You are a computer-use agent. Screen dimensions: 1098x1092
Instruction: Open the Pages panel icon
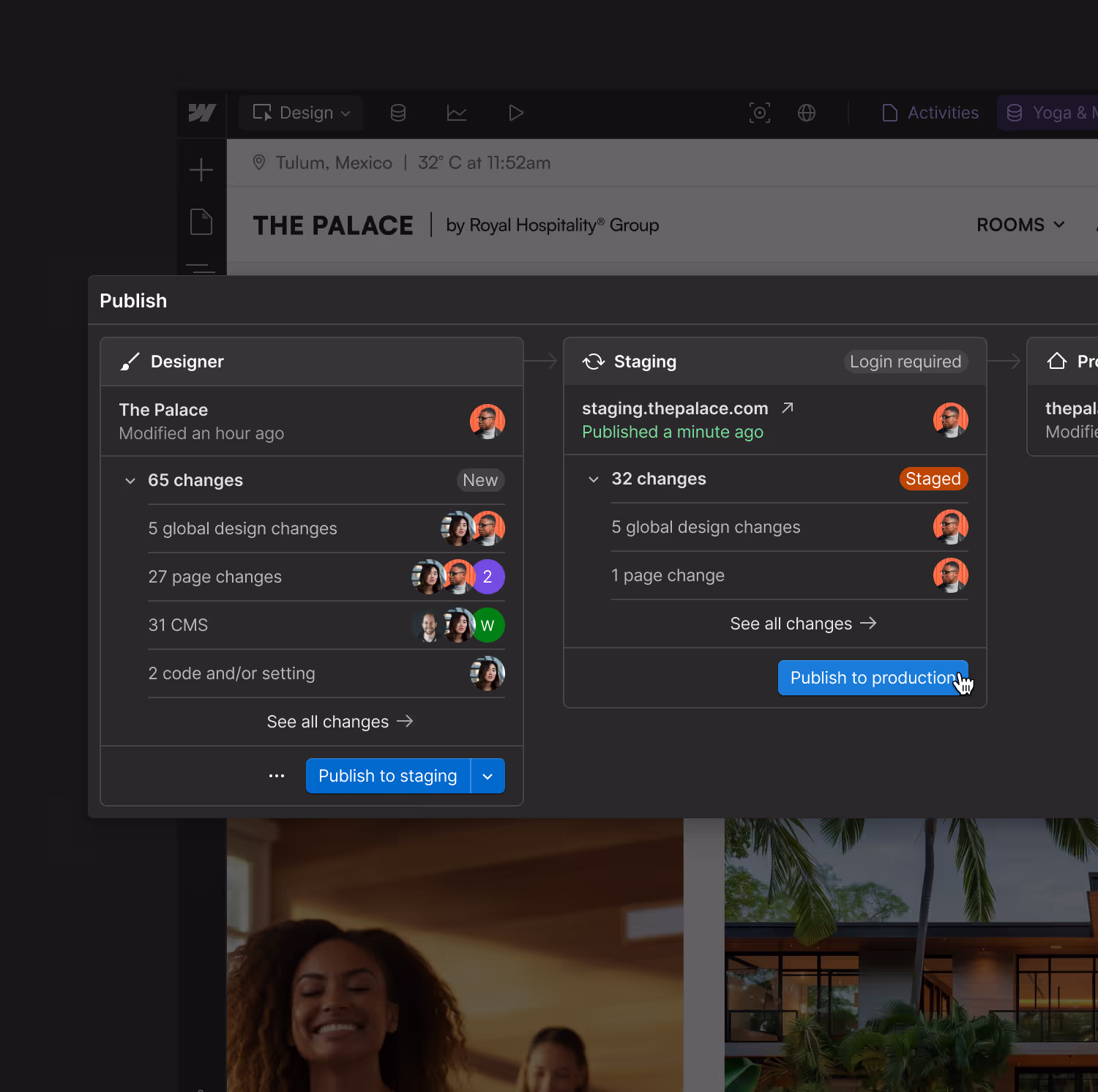coord(201,222)
